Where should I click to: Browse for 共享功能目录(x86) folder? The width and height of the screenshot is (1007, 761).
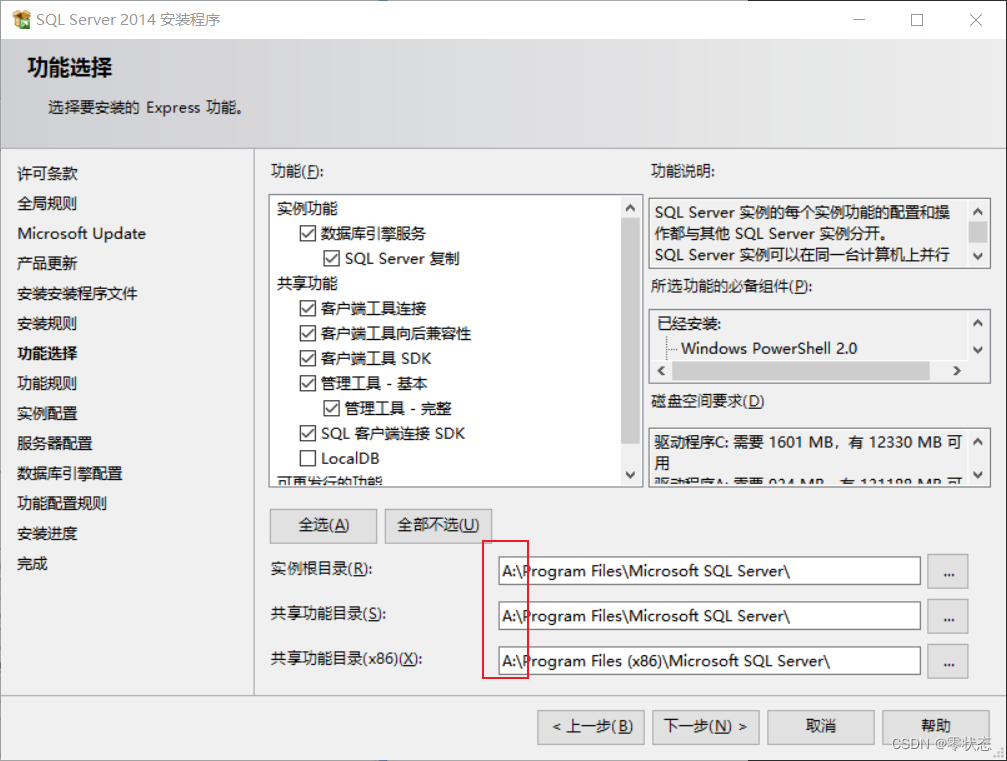tap(948, 661)
